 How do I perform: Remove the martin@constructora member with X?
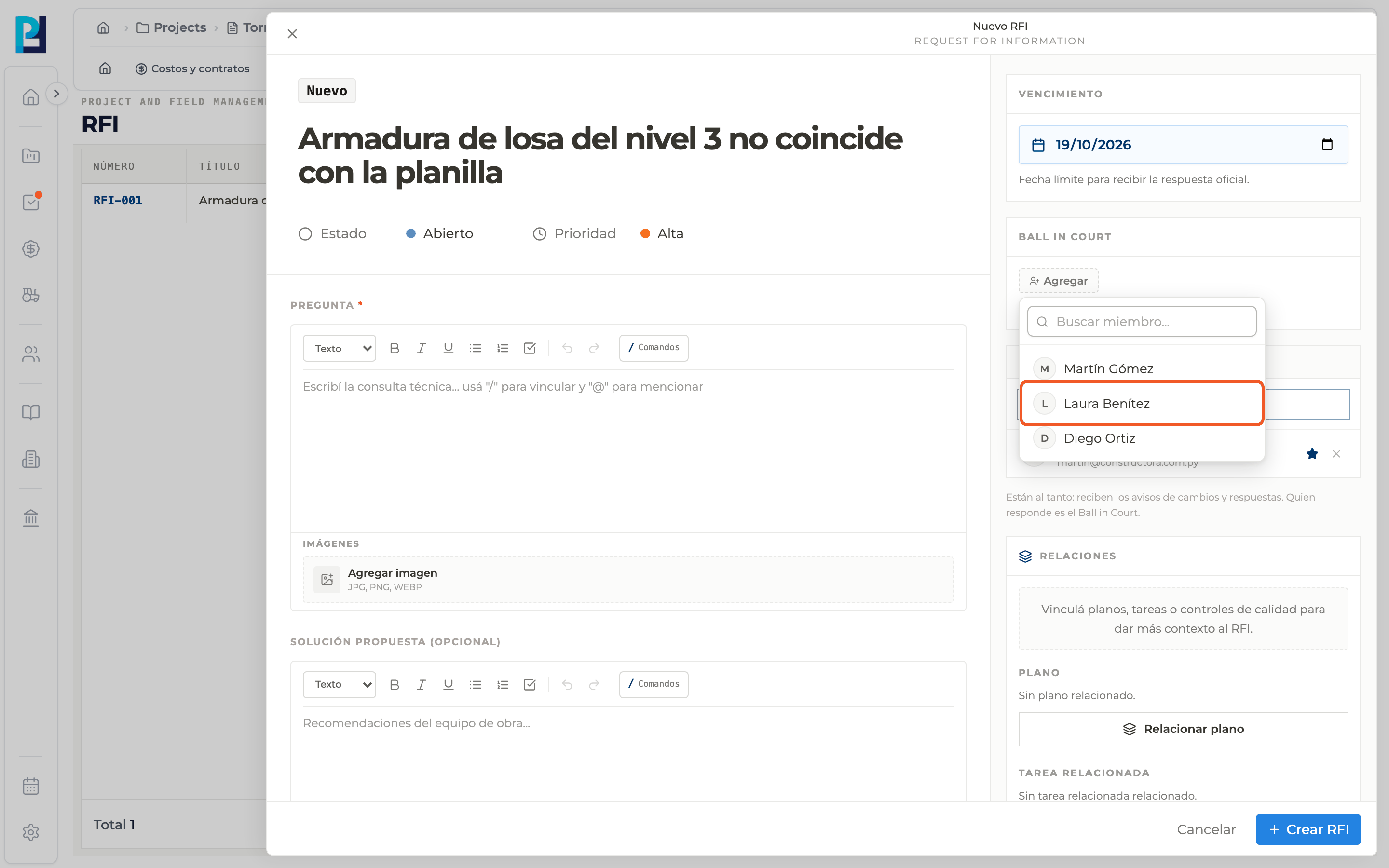(1336, 453)
